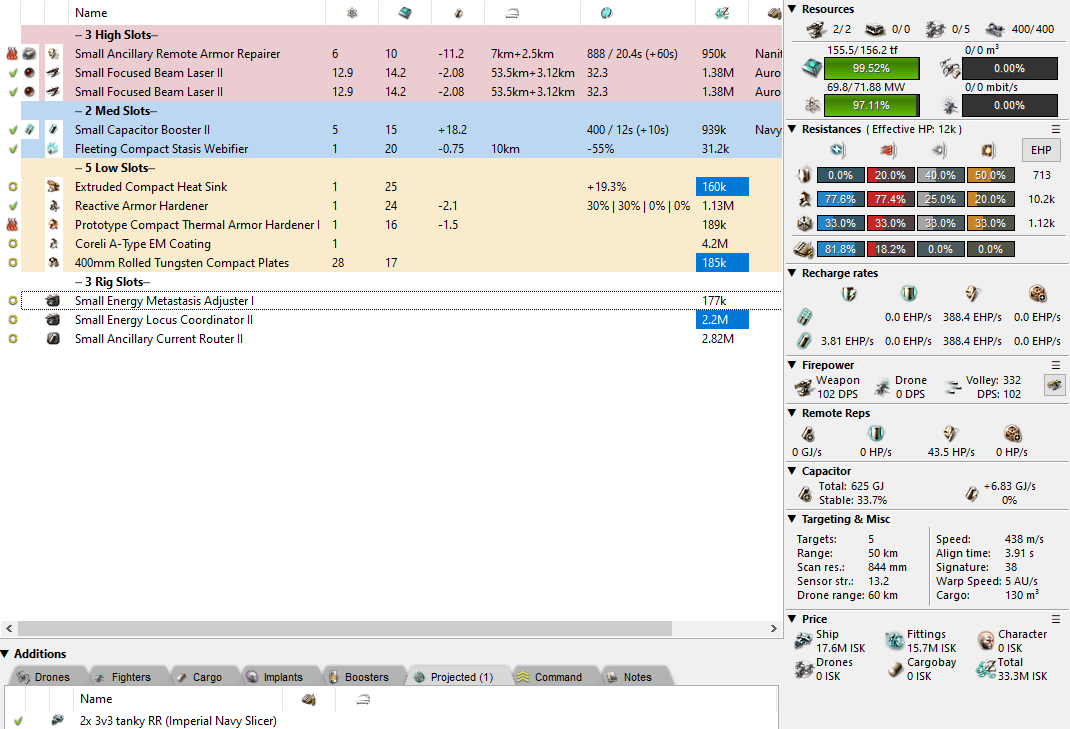This screenshot has height=729, width=1070.
Task: Open the Resistances section hamburger menu
Action: 1055,129
